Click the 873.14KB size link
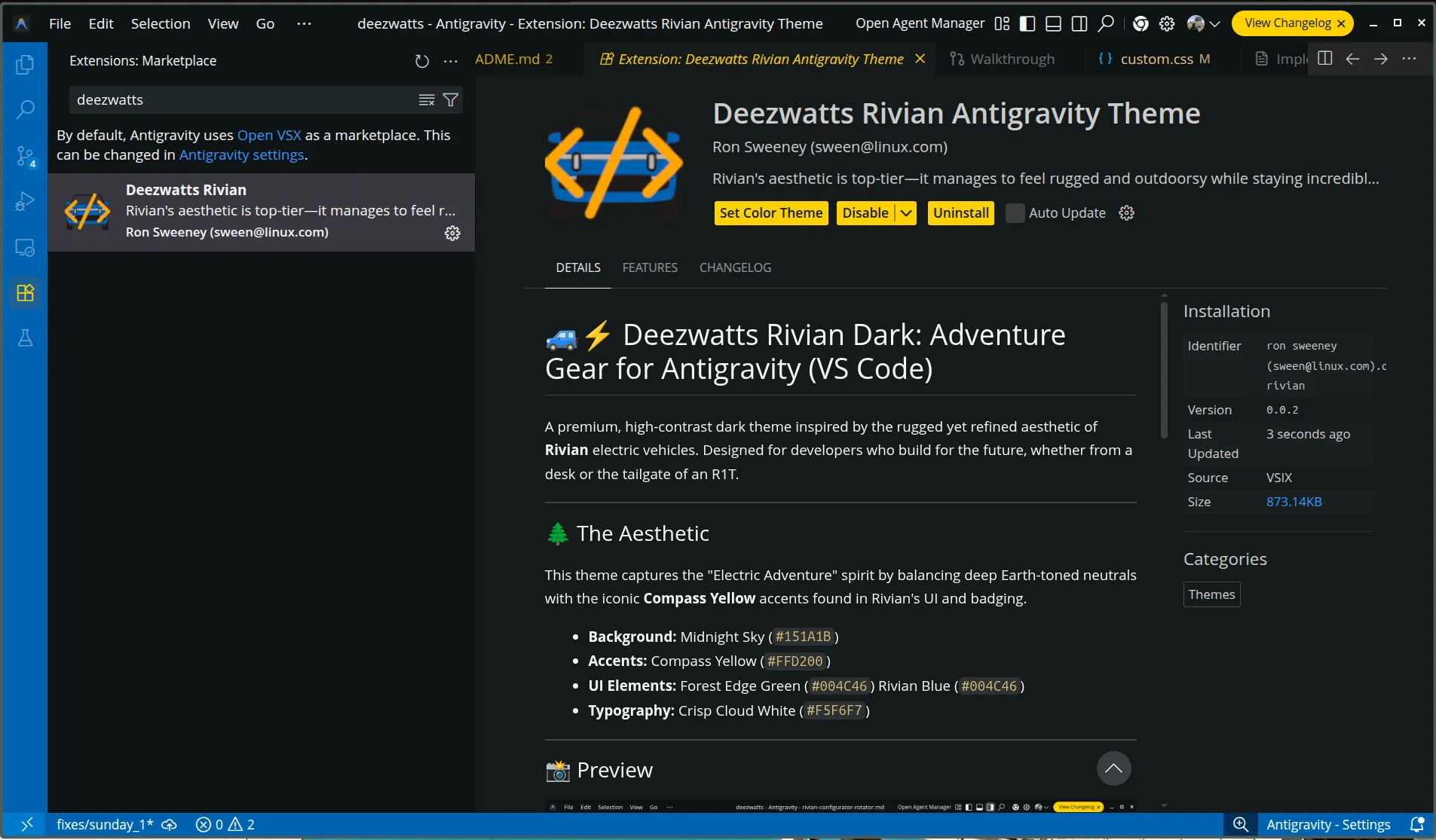 click(1294, 502)
